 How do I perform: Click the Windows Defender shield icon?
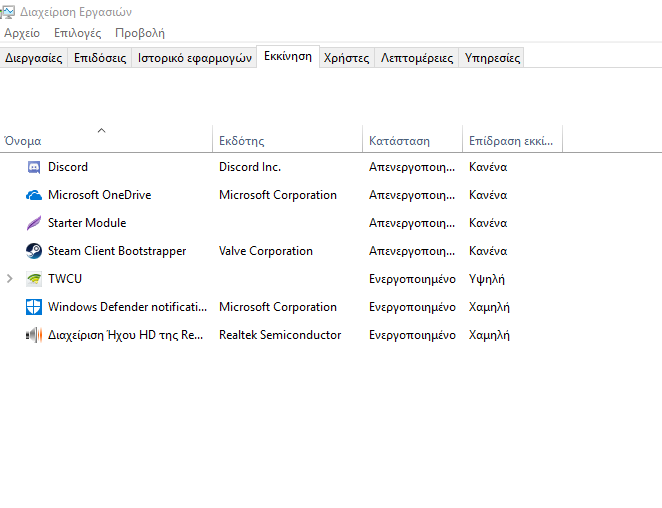point(34,307)
